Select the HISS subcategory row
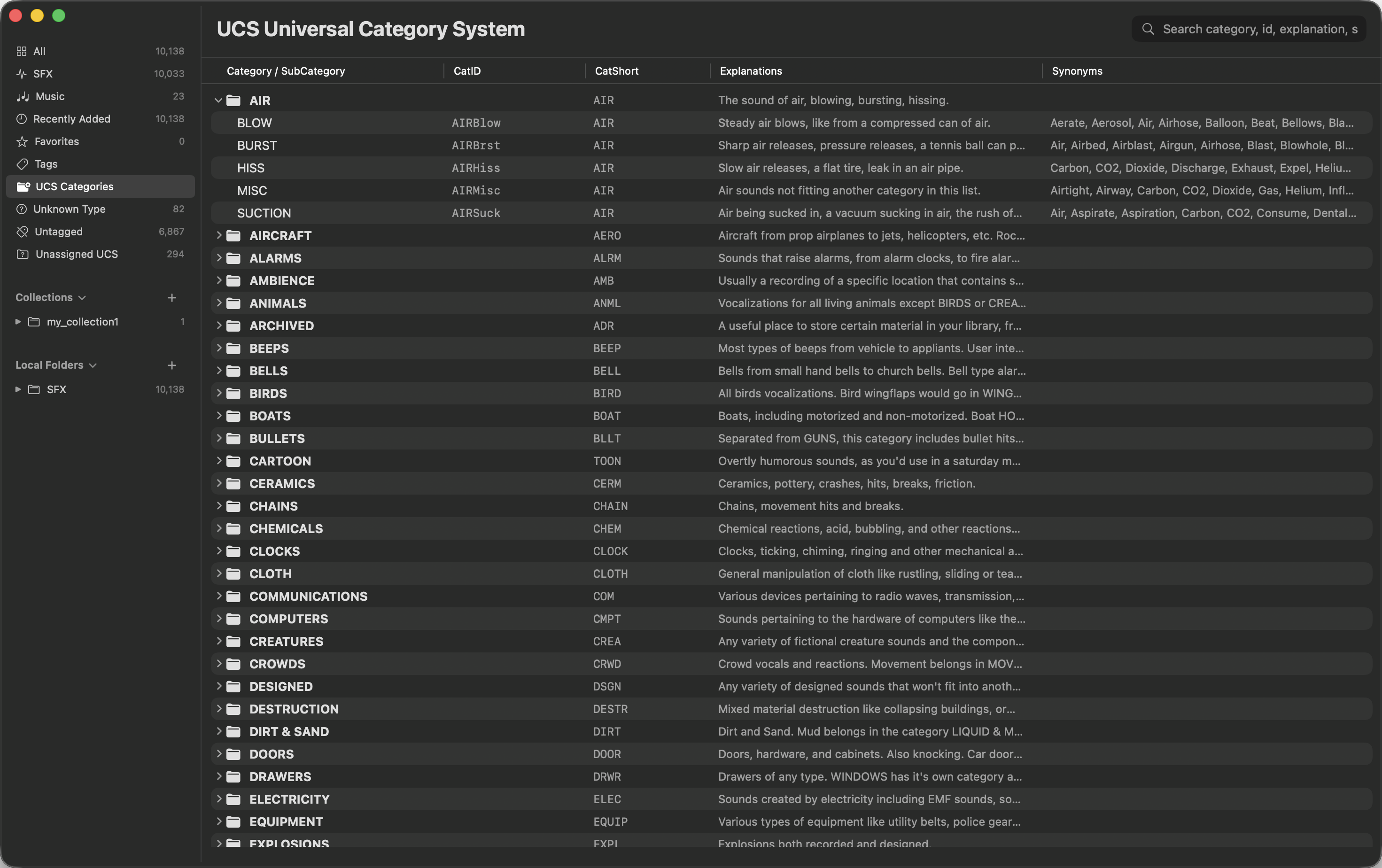The height and width of the screenshot is (868, 1382). coord(792,168)
